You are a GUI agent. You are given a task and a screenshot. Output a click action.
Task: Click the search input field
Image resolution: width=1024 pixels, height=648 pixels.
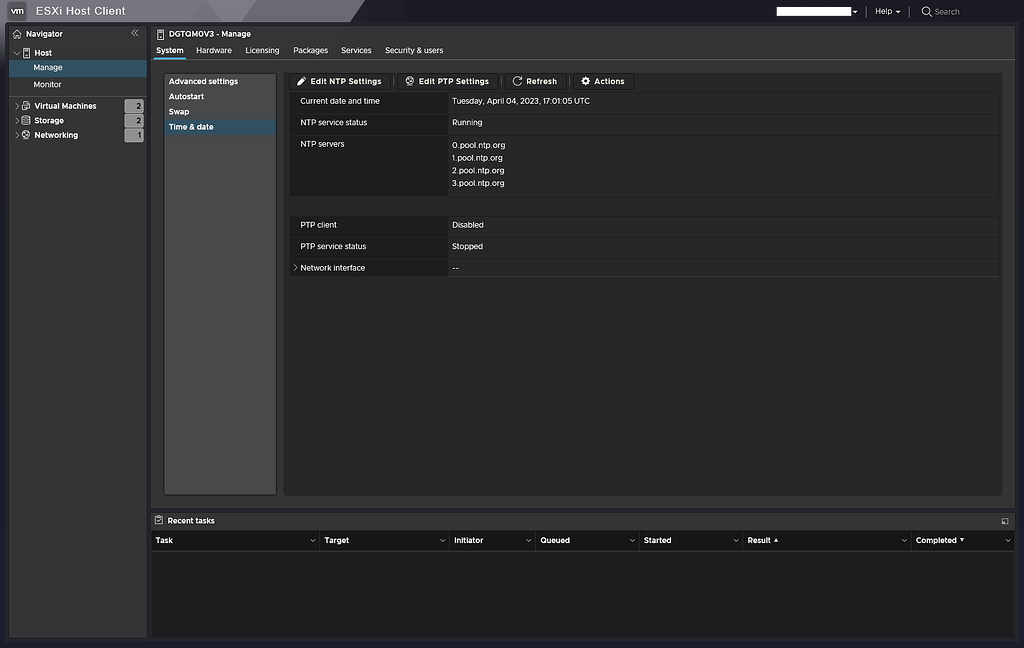pyautogui.click(x=950, y=11)
